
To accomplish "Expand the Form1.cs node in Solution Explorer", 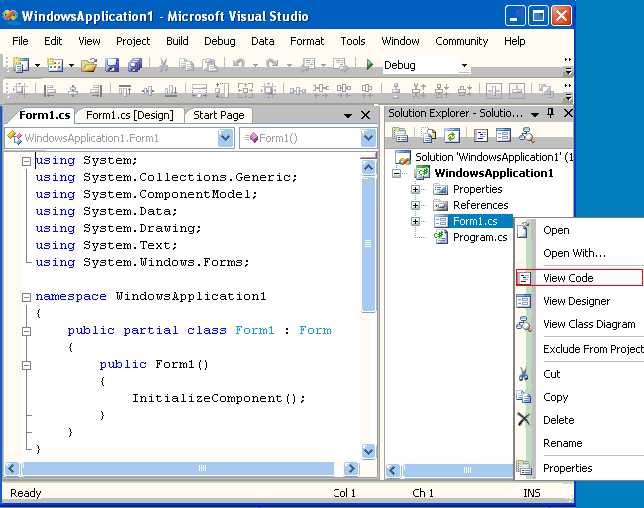I will [x=416, y=221].
